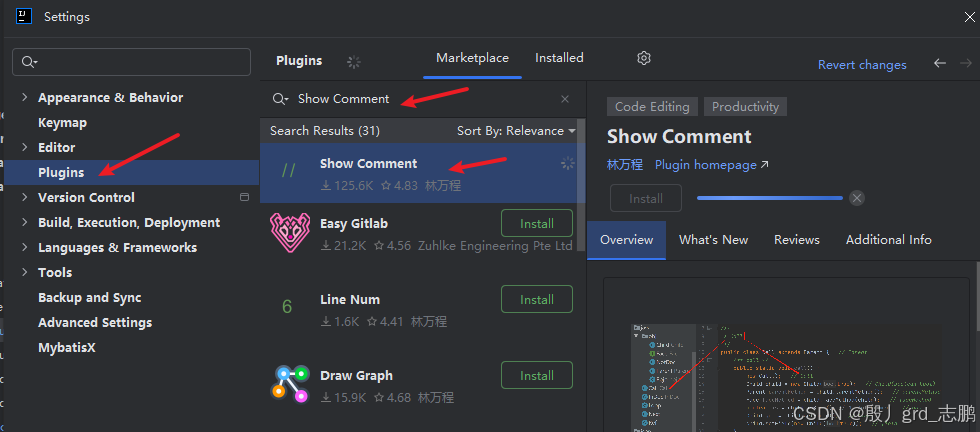Open the plugin search options magnifier
The width and height of the screenshot is (980, 432).
[x=280, y=99]
